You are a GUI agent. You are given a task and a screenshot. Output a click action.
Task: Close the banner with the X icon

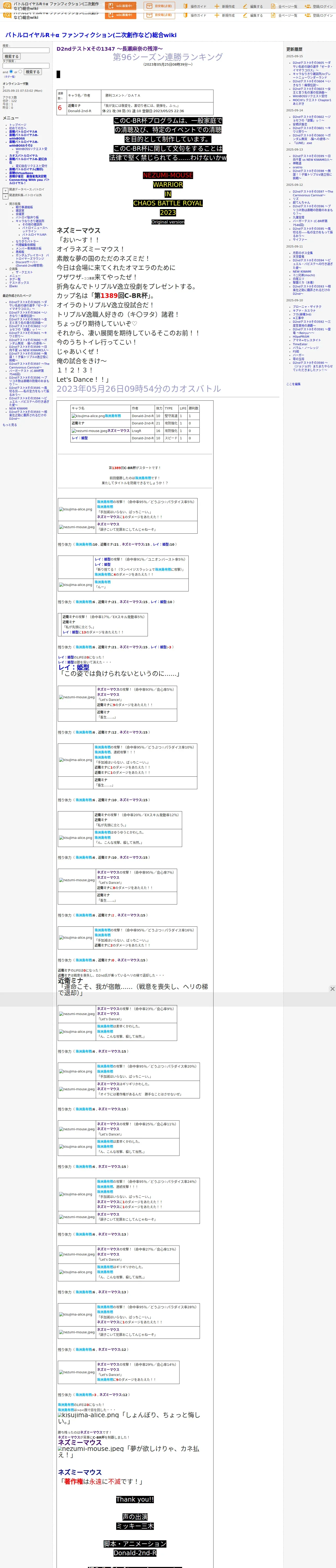click(332, 989)
